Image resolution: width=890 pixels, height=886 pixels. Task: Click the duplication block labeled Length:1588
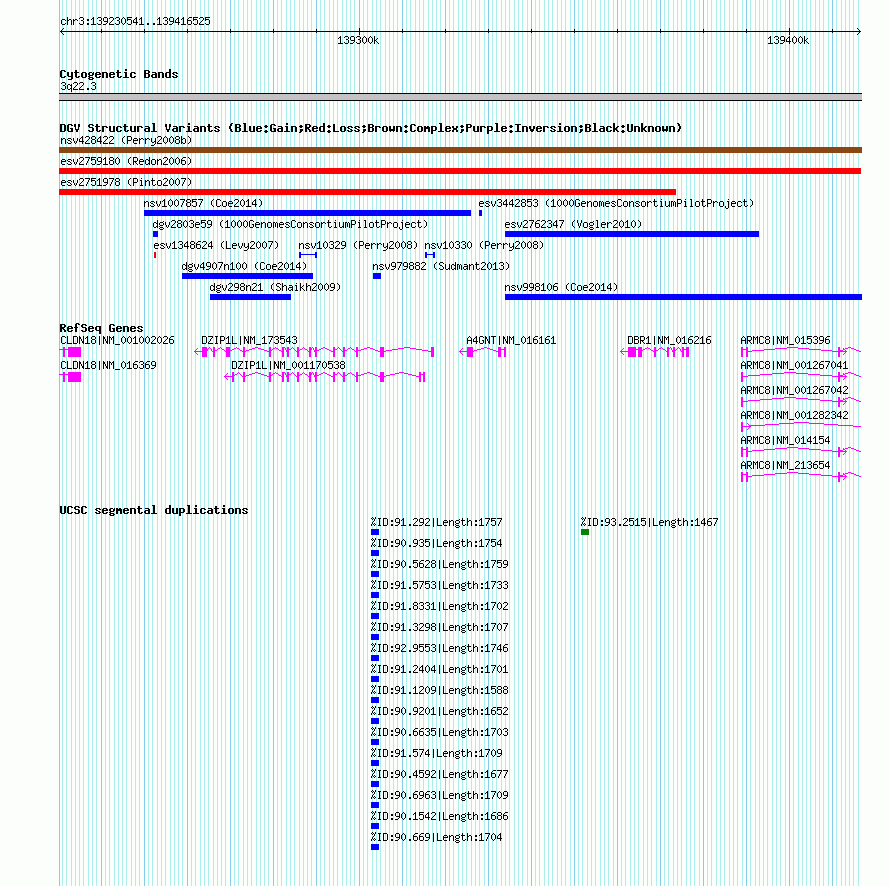tap(375, 700)
